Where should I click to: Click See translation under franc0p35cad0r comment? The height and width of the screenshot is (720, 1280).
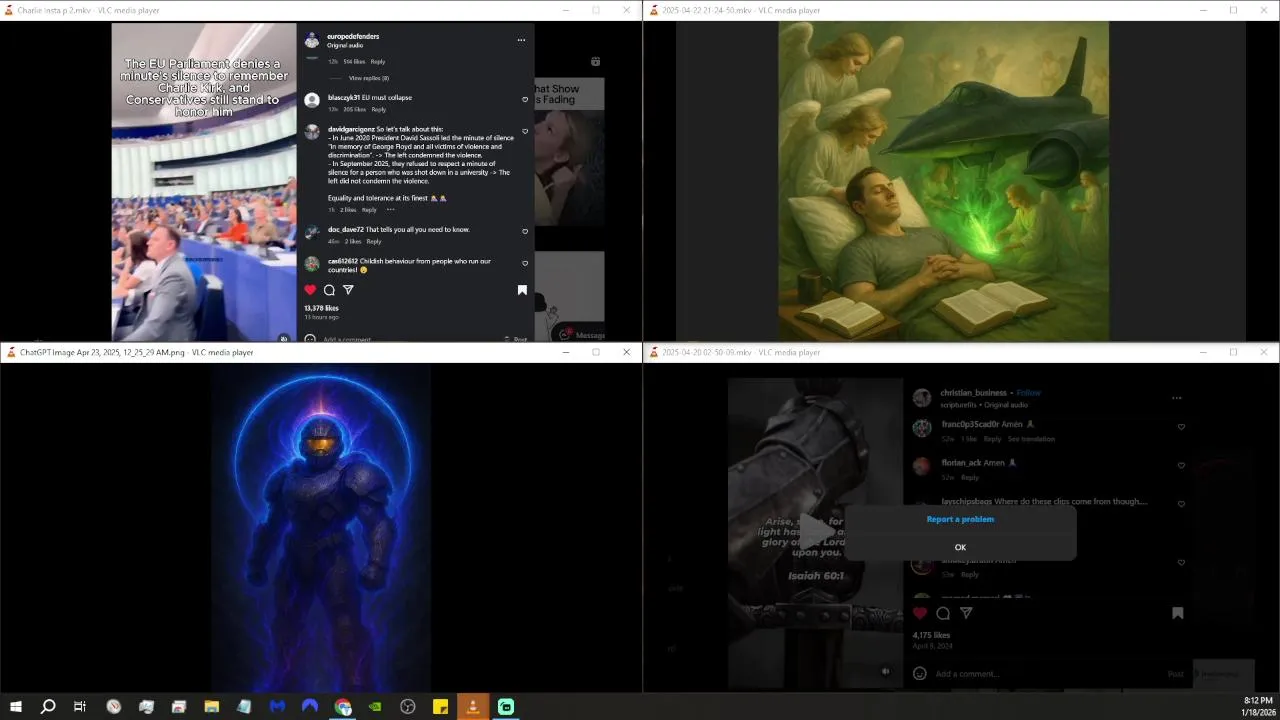point(1031,439)
